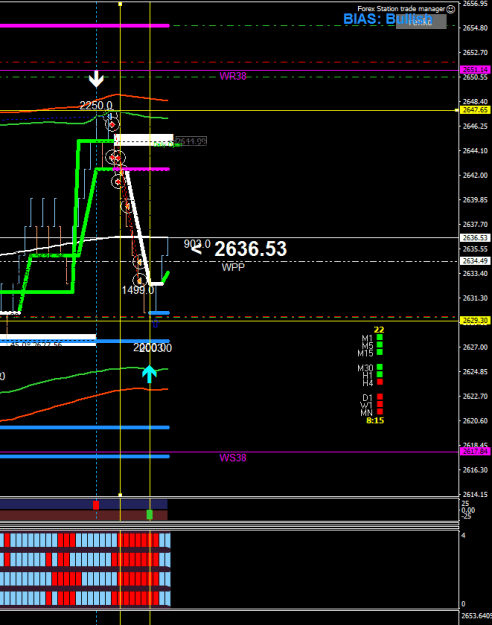492x625 pixels.
Task: Select the WPP weekly pivot label
Action: tap(233, 267)
